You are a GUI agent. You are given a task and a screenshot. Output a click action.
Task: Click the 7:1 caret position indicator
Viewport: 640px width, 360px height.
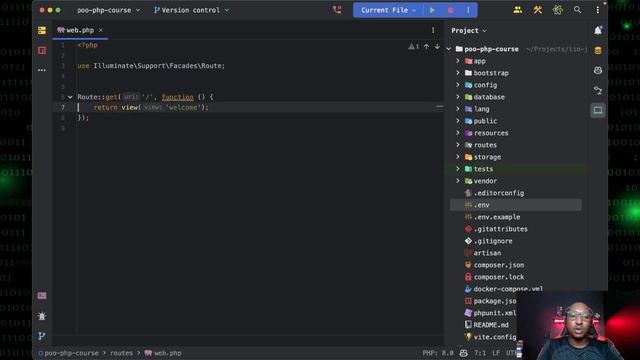480,353
